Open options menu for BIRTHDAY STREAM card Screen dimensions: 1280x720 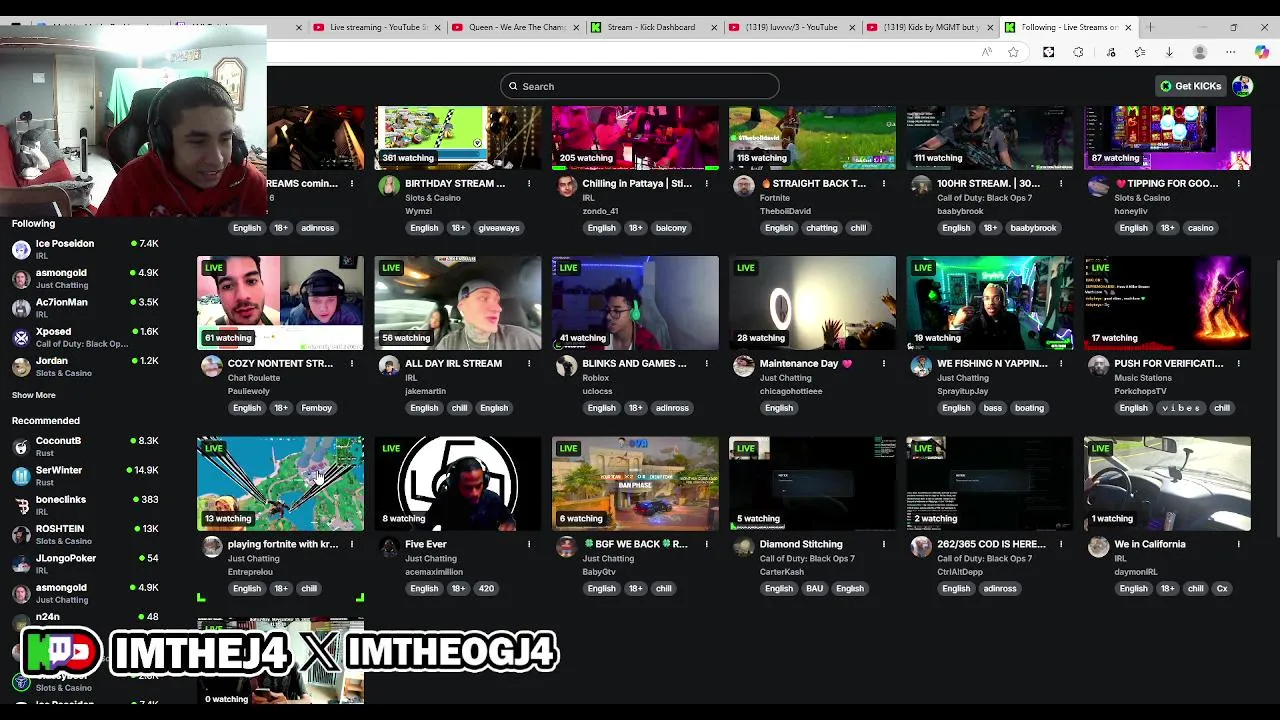[x=529, y=183]
